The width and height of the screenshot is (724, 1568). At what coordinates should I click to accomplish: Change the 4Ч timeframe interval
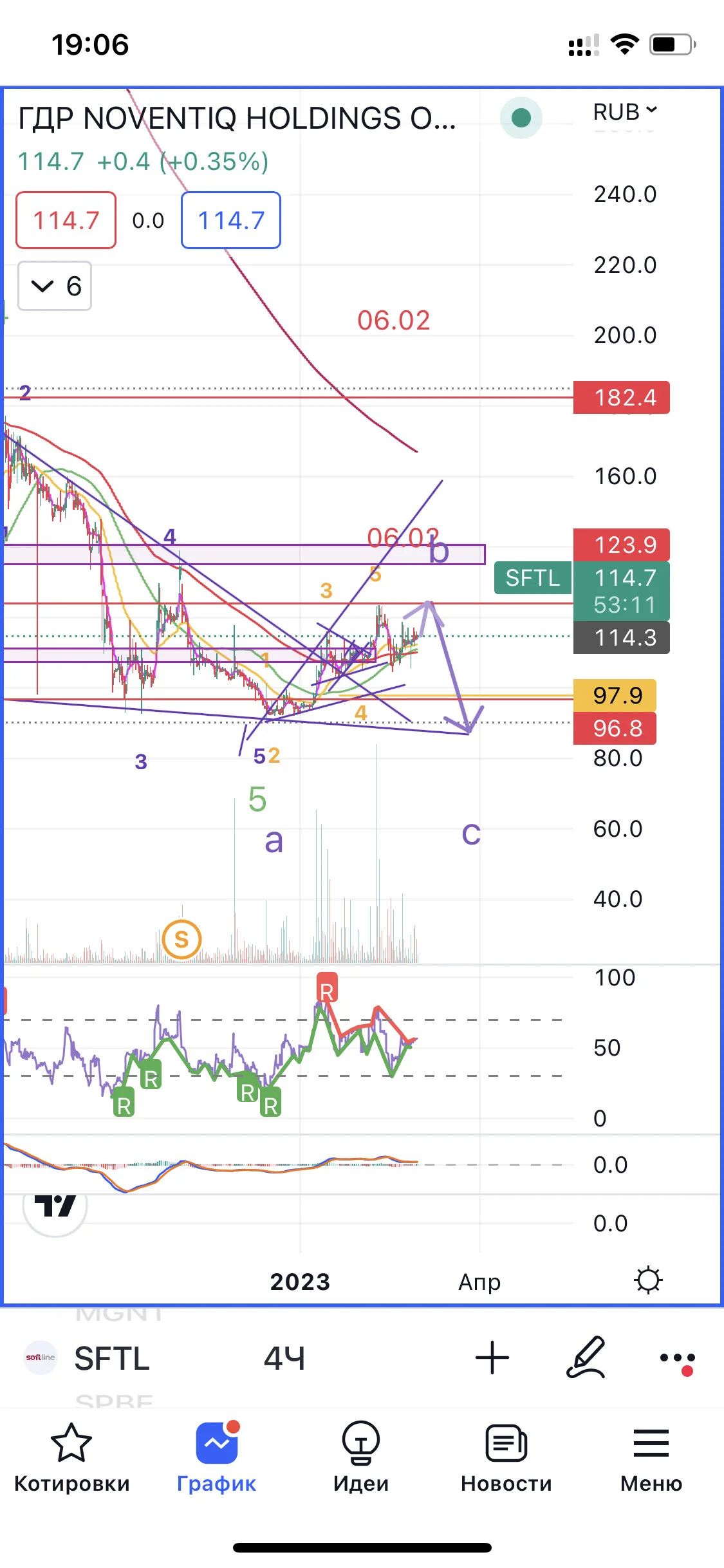[284, 1358]
